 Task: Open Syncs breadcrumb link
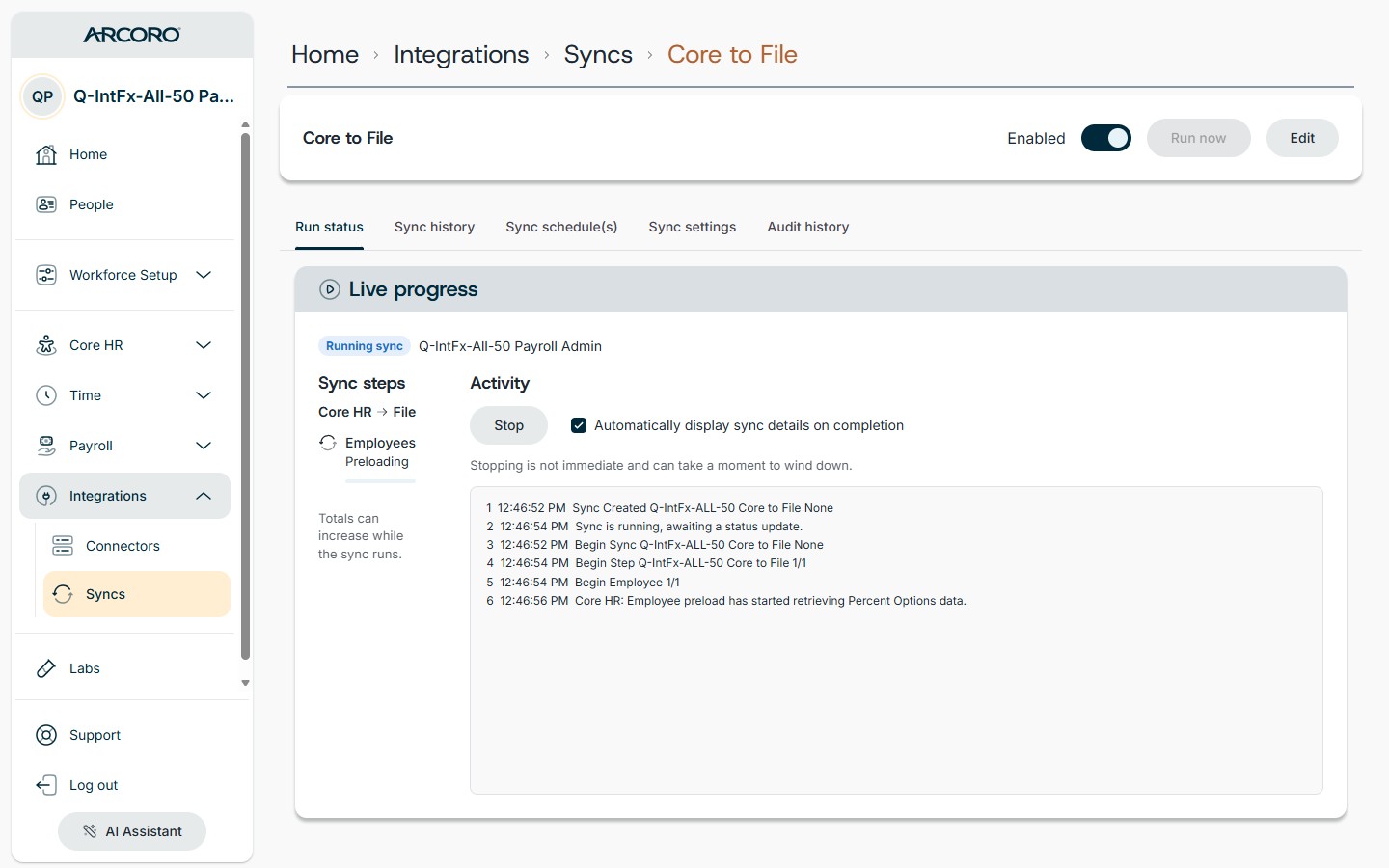598,55
